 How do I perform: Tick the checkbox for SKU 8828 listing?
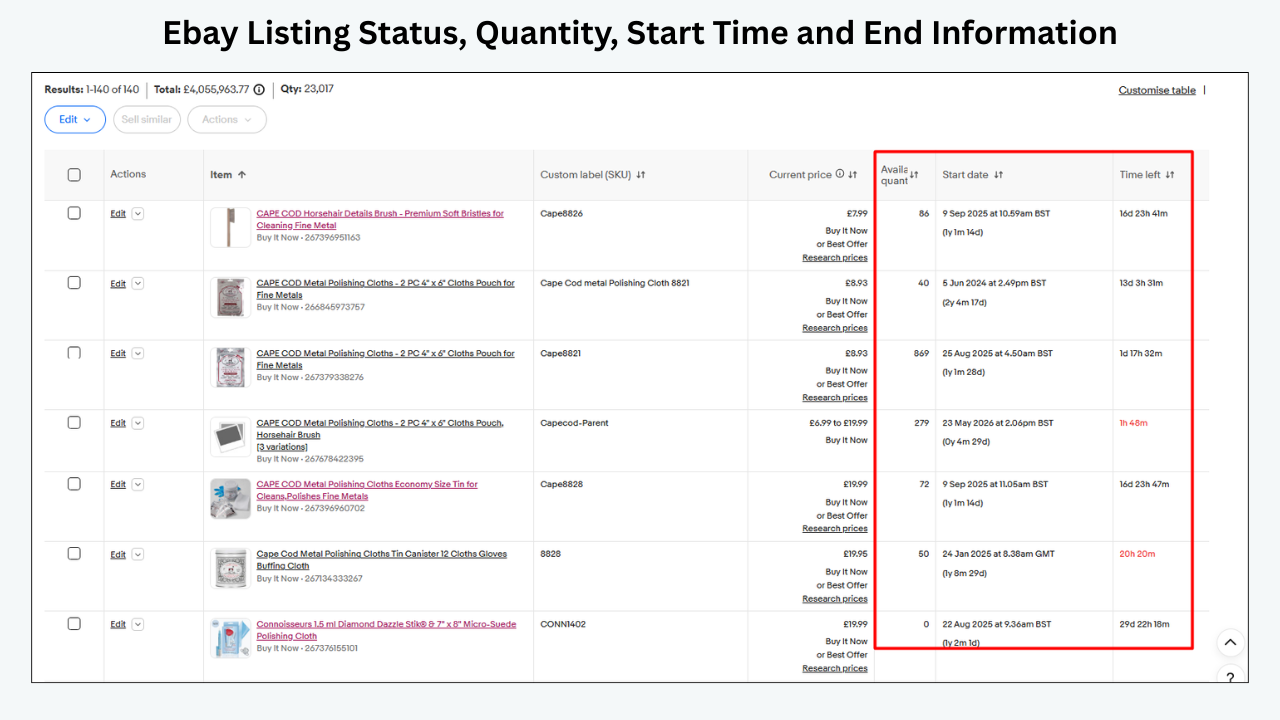(x=74, y=554)
